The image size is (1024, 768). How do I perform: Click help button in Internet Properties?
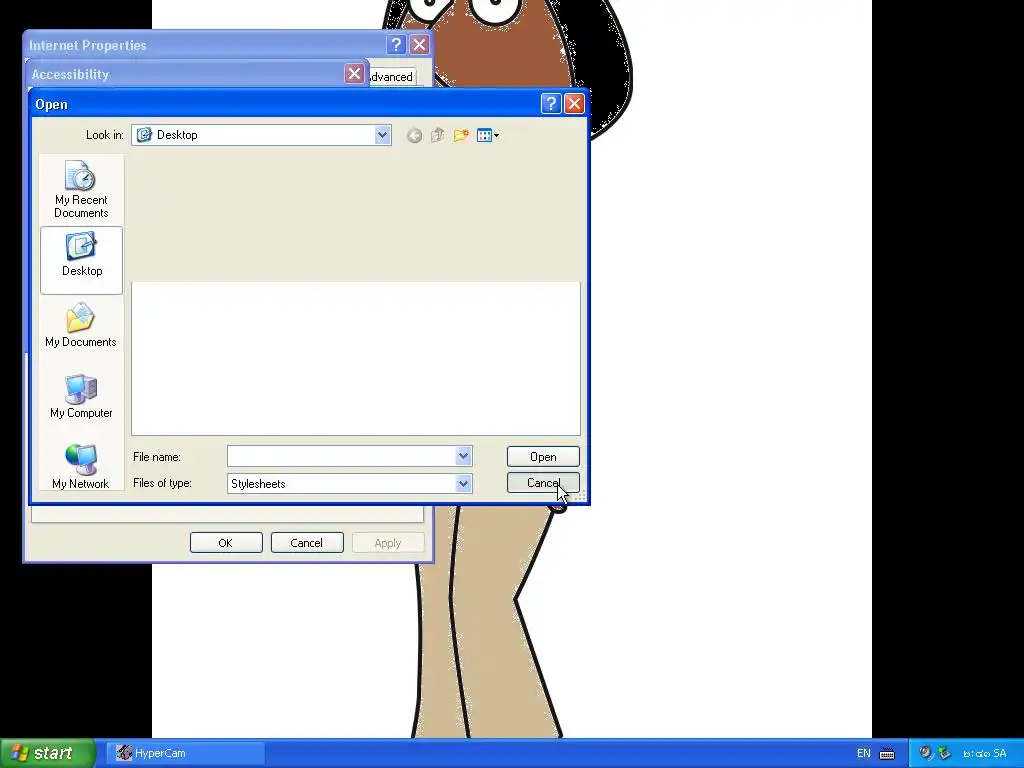(396, 44)
